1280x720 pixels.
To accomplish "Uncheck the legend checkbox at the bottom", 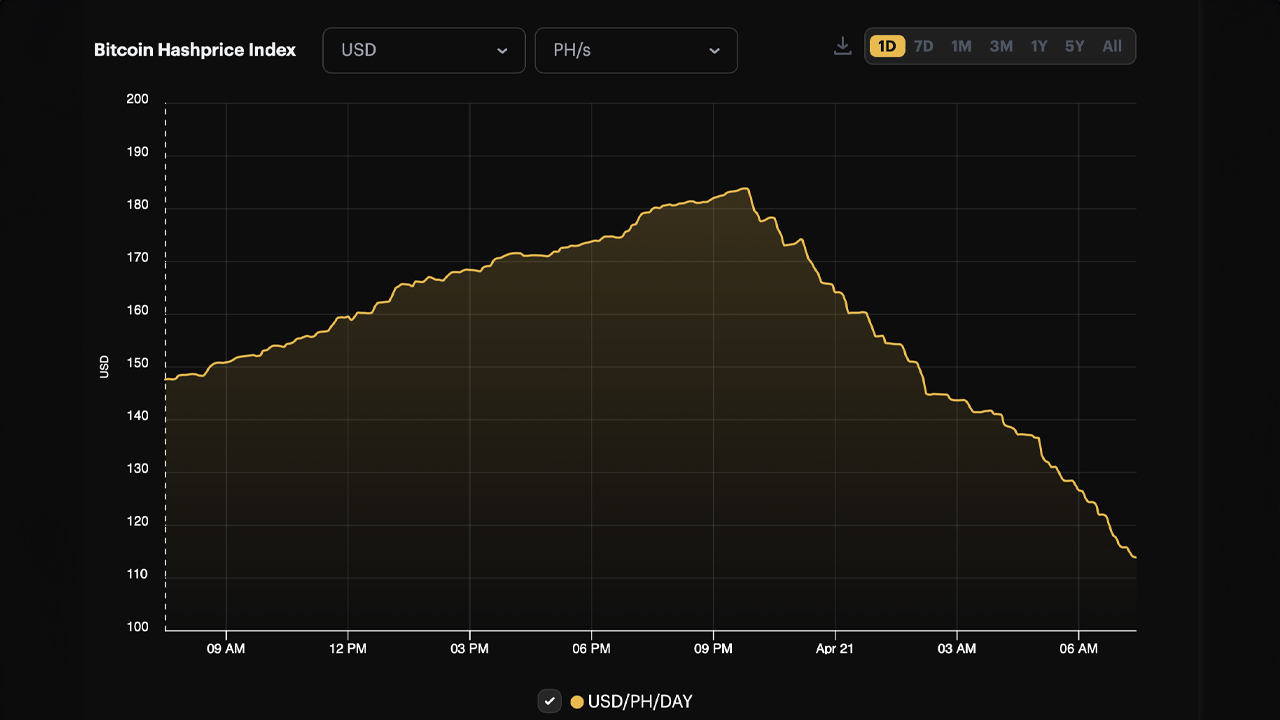I will 549,701.
